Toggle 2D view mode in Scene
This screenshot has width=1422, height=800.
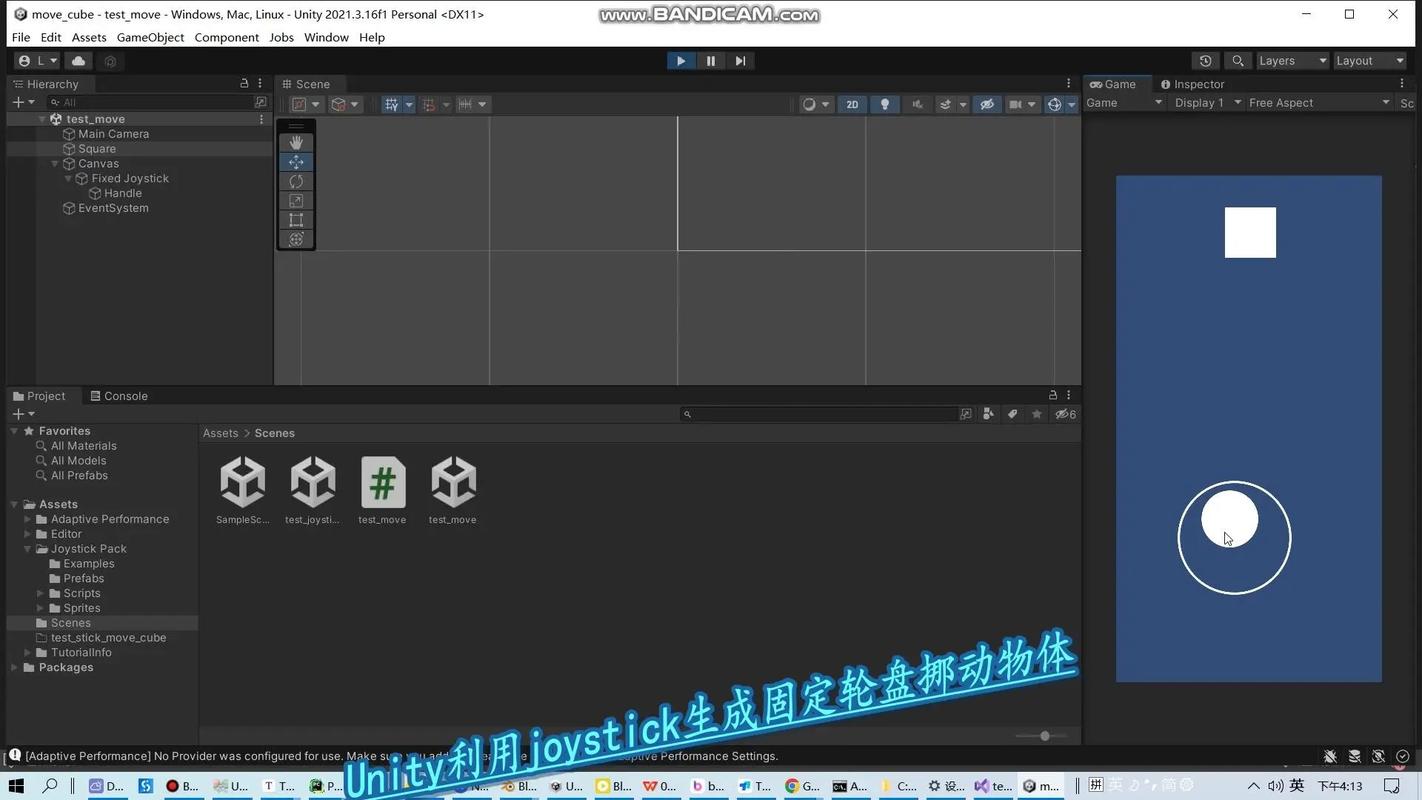coord(852,104)
